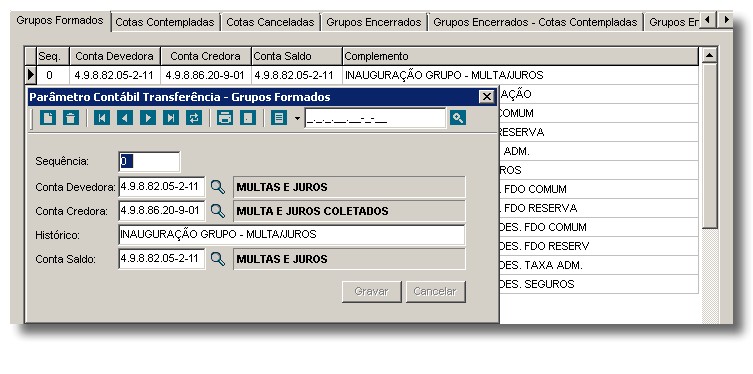Select the Grupos Formados tab
Screen dimensions: 753x374
[60, 21]
